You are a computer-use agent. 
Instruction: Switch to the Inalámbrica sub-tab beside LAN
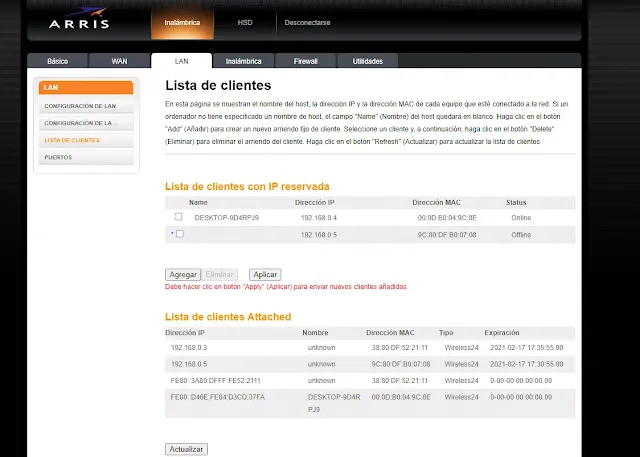point(244,61)
